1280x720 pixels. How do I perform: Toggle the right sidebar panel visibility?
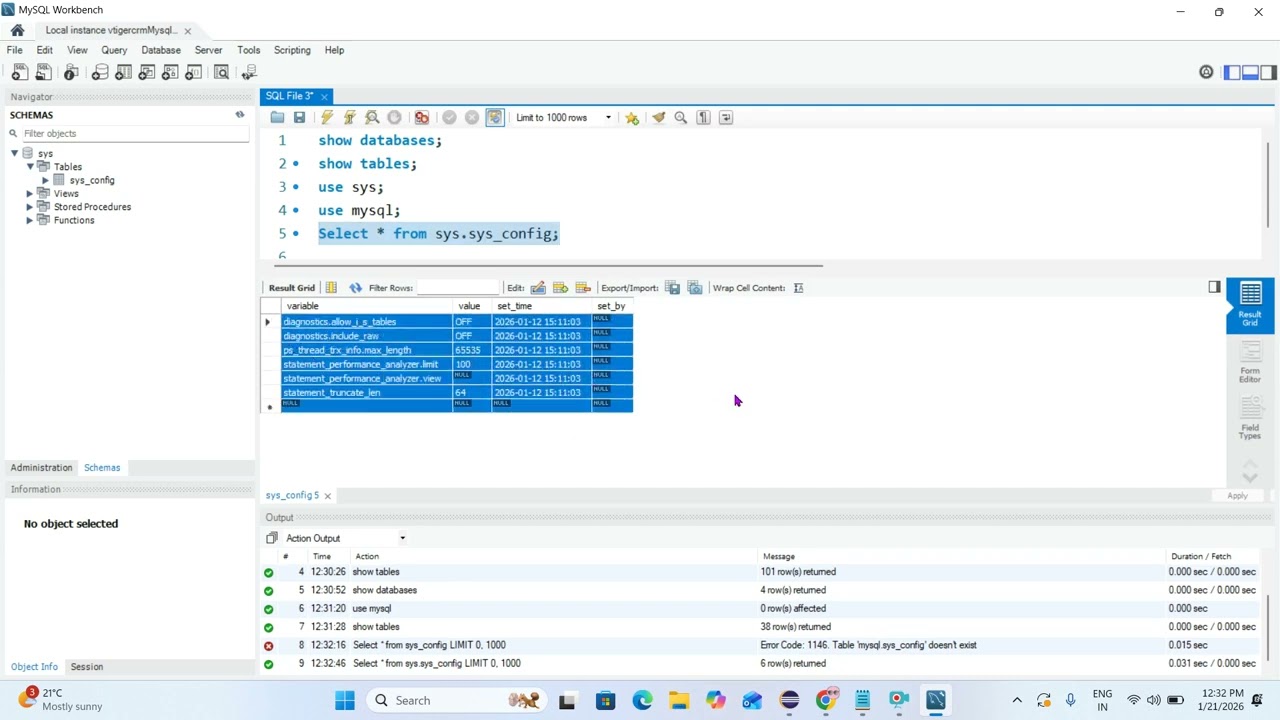point(1268,72)
